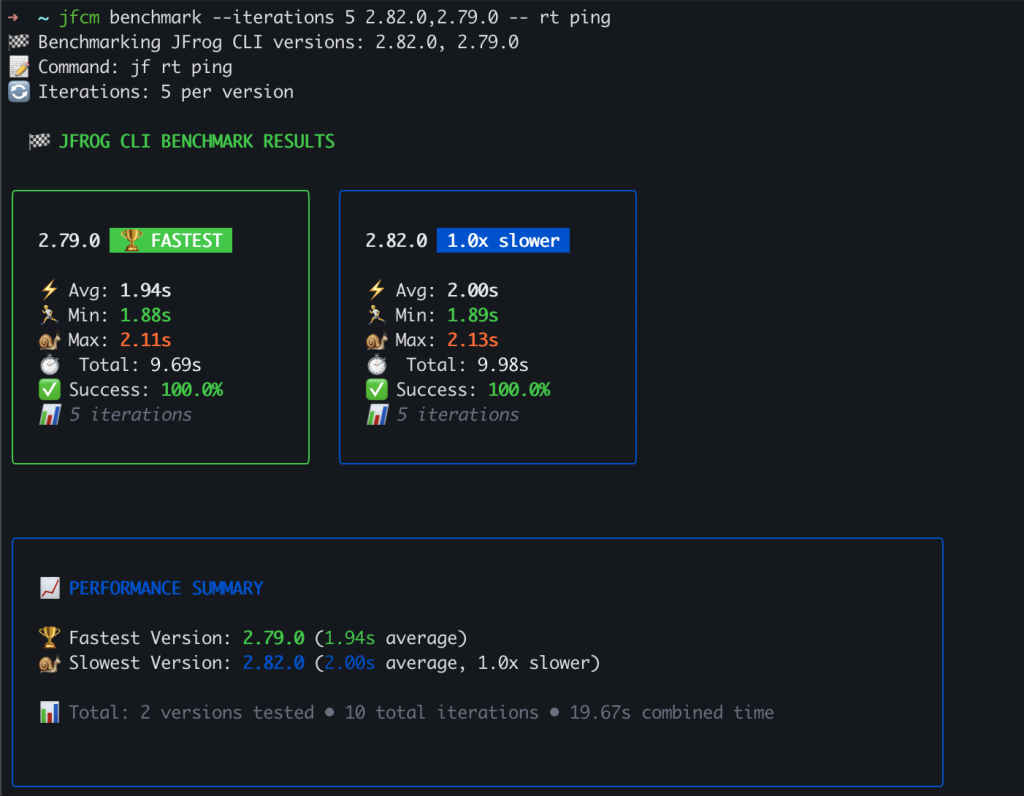Viewport: 1024px width, 796px height.
Task: Select the runner Min icon in 2.82.0 card
Action: (x=376, y=315)
